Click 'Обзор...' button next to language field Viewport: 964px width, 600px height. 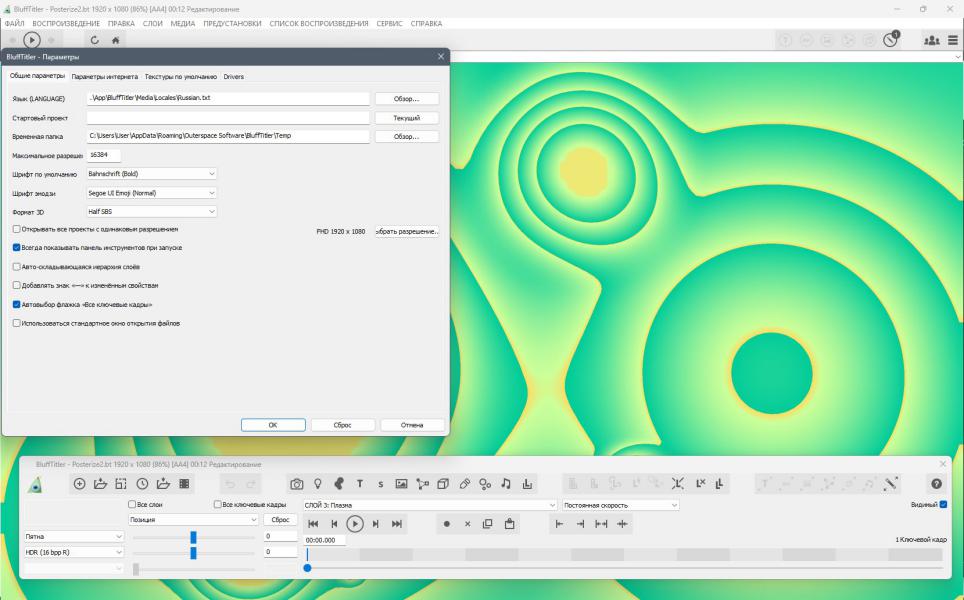(407, 99)
